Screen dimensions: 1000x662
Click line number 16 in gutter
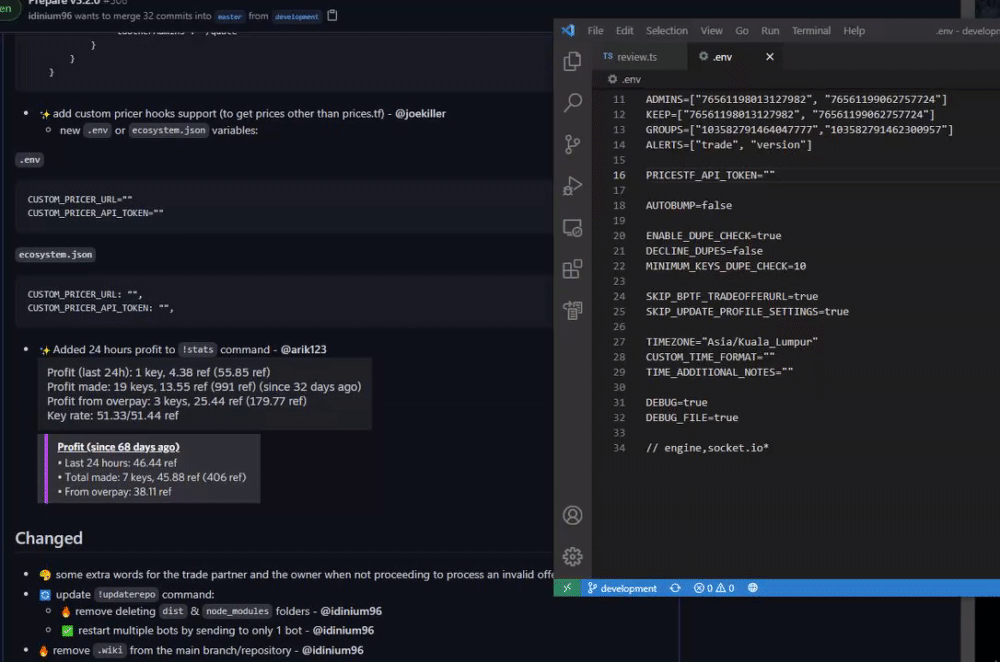[619, 175]
